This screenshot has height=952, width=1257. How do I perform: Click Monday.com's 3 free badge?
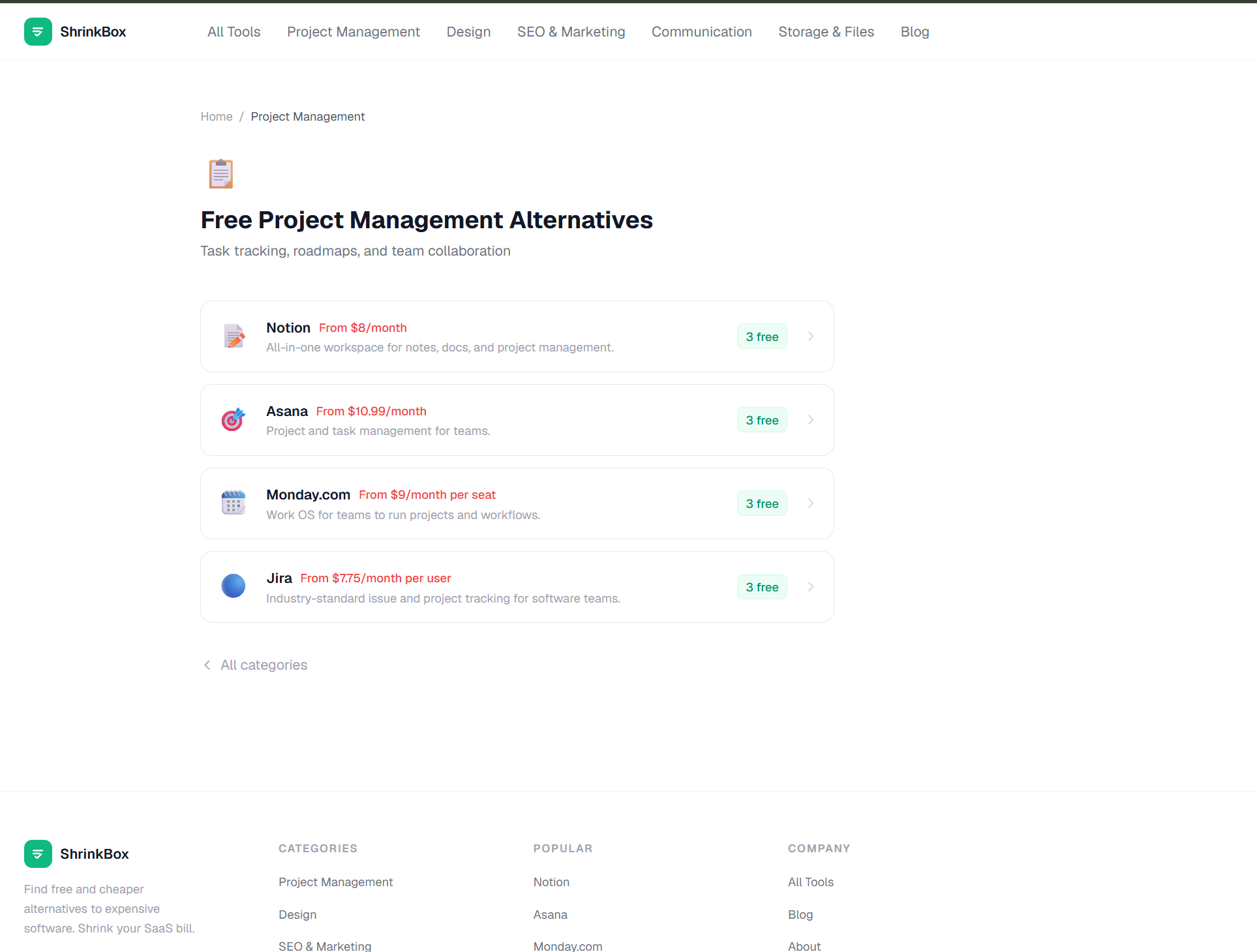[x=762, y=503]
